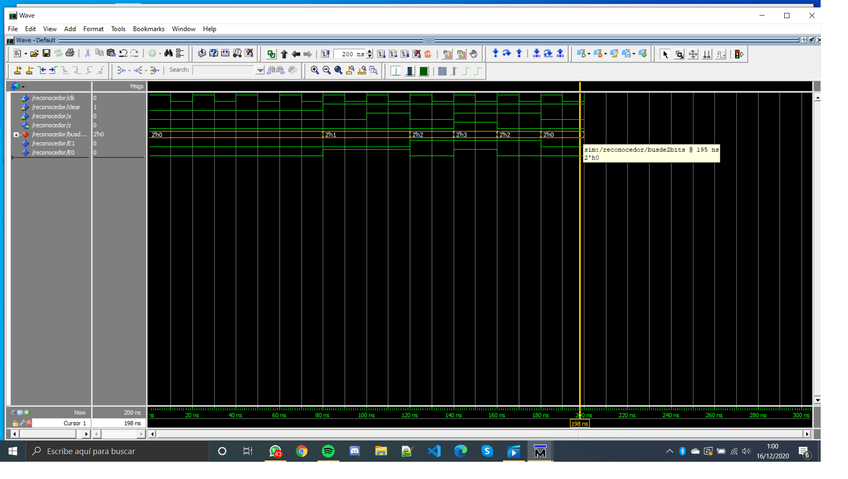
Task: Click the Save icon in the toolbar
Action: [x=46, y=53]
